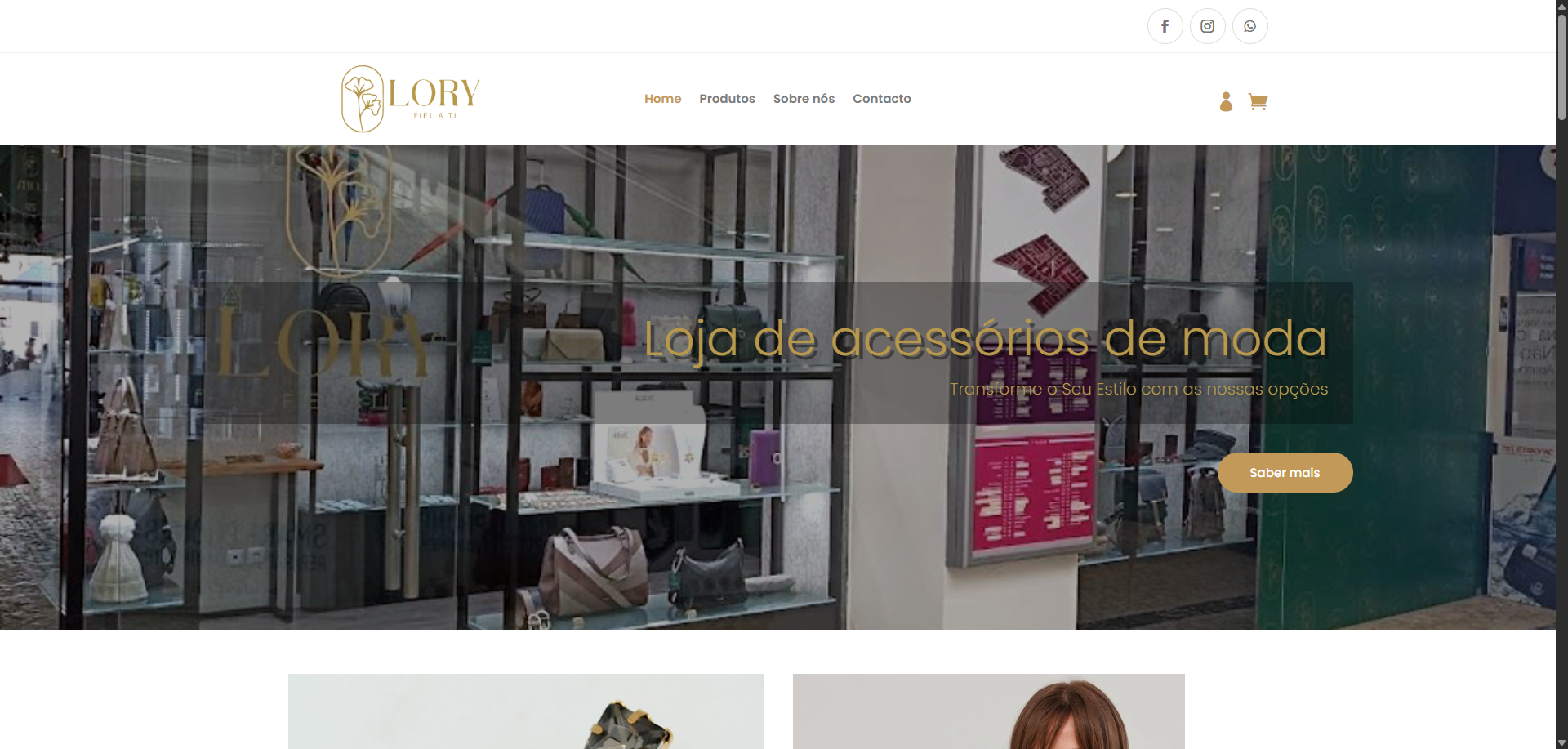The height and width of the screenshot is (749, 1568).
Task: Open the WhatsApp contact icon
Action: [1249, 26]
